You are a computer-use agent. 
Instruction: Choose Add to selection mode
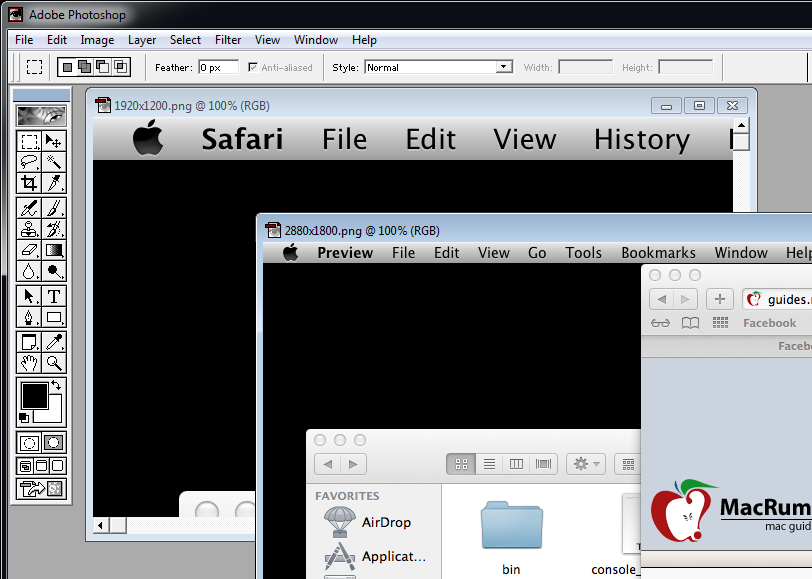[x=84, y=67]
